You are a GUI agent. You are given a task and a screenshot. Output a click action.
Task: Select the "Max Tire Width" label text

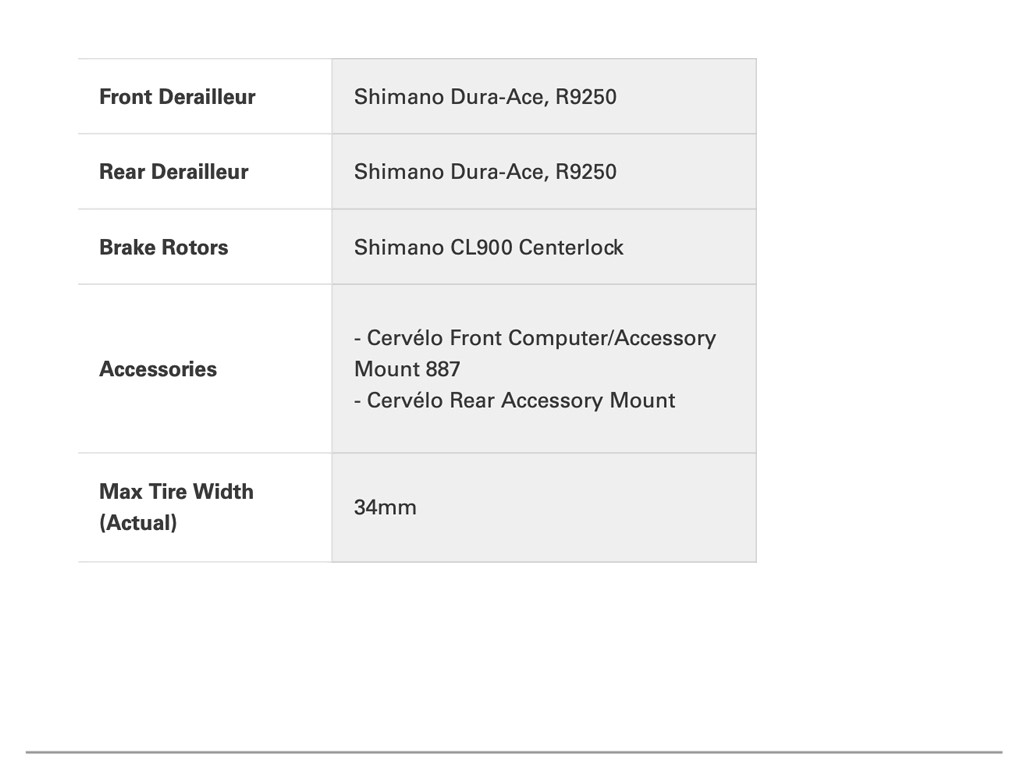176,492
